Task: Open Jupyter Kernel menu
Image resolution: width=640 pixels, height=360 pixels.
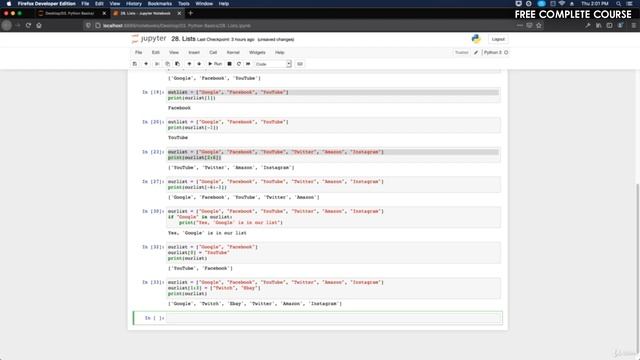Action: tap(233, 53)
